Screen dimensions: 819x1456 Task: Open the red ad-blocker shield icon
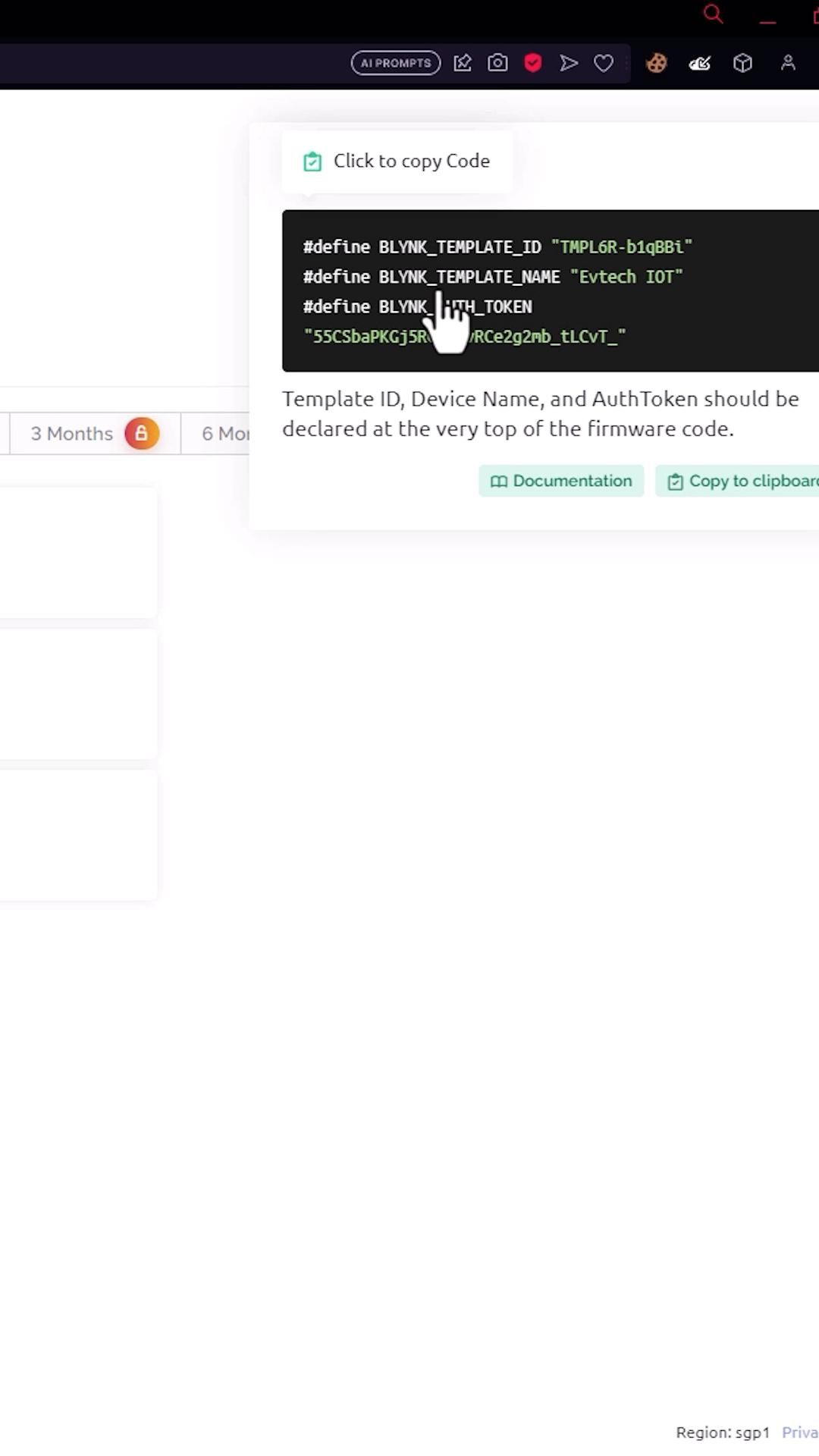point(533,63)
